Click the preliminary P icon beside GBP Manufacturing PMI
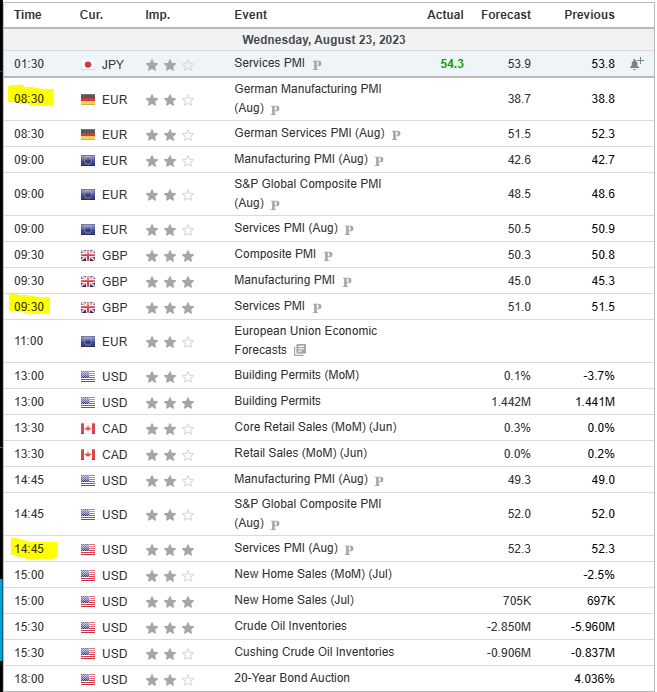657x692 pixels. [x=347, y=281]
